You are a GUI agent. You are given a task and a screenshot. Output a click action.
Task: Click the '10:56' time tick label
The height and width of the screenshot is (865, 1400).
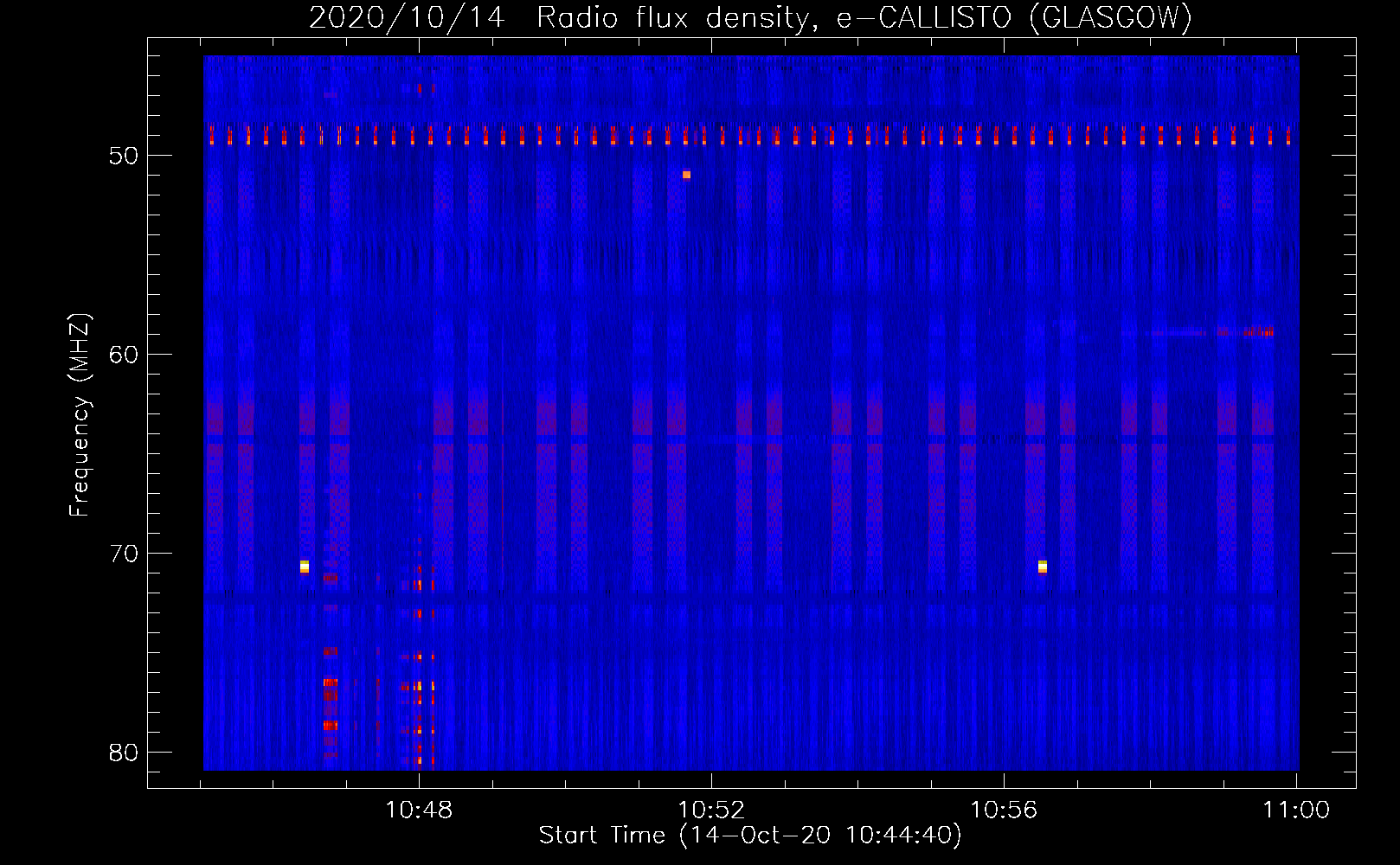(x=1004, y=811)
